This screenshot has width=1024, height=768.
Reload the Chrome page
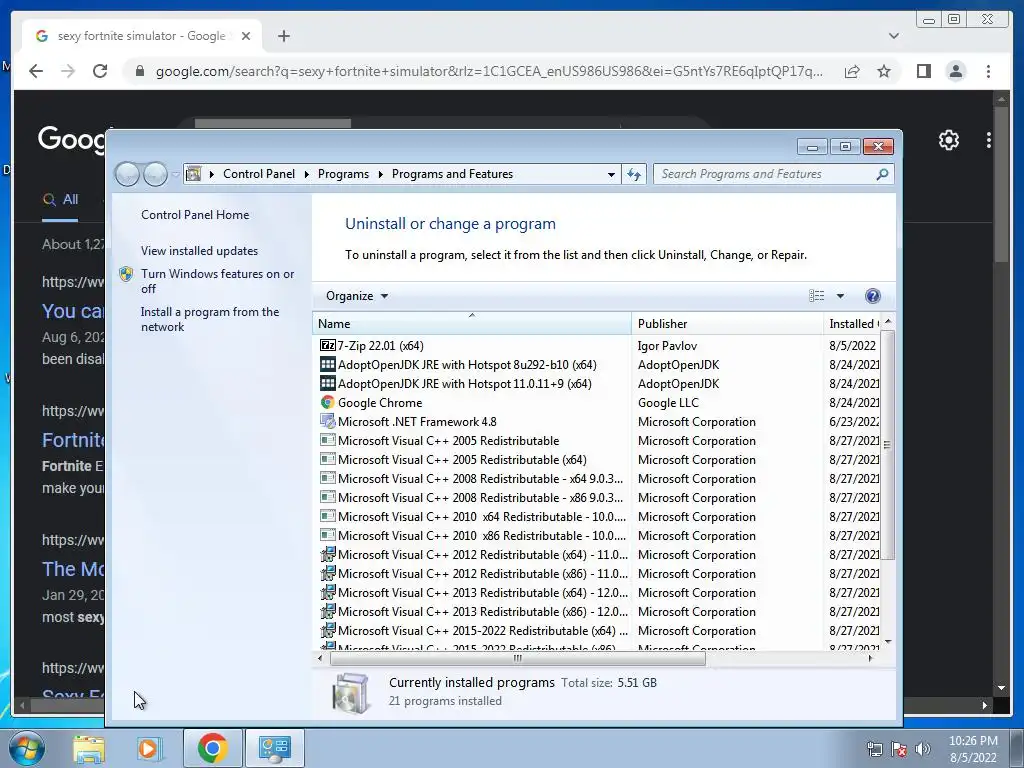100,71
